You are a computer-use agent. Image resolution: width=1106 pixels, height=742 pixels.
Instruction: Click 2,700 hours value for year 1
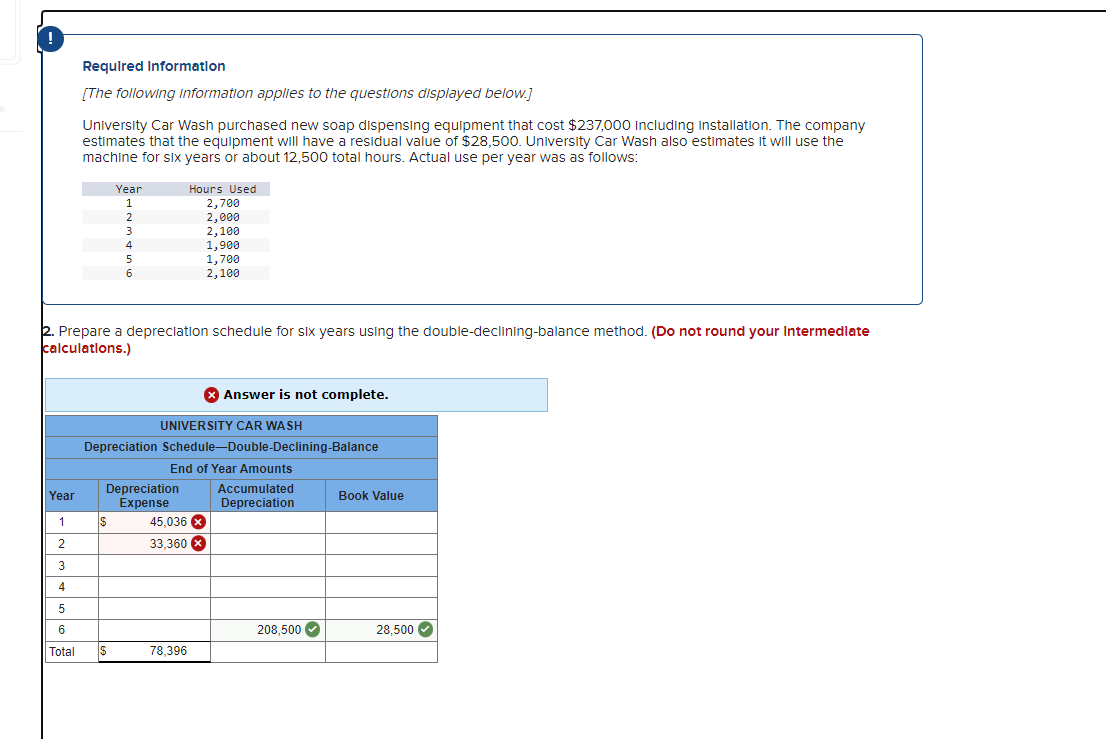[x=223, y=203]
